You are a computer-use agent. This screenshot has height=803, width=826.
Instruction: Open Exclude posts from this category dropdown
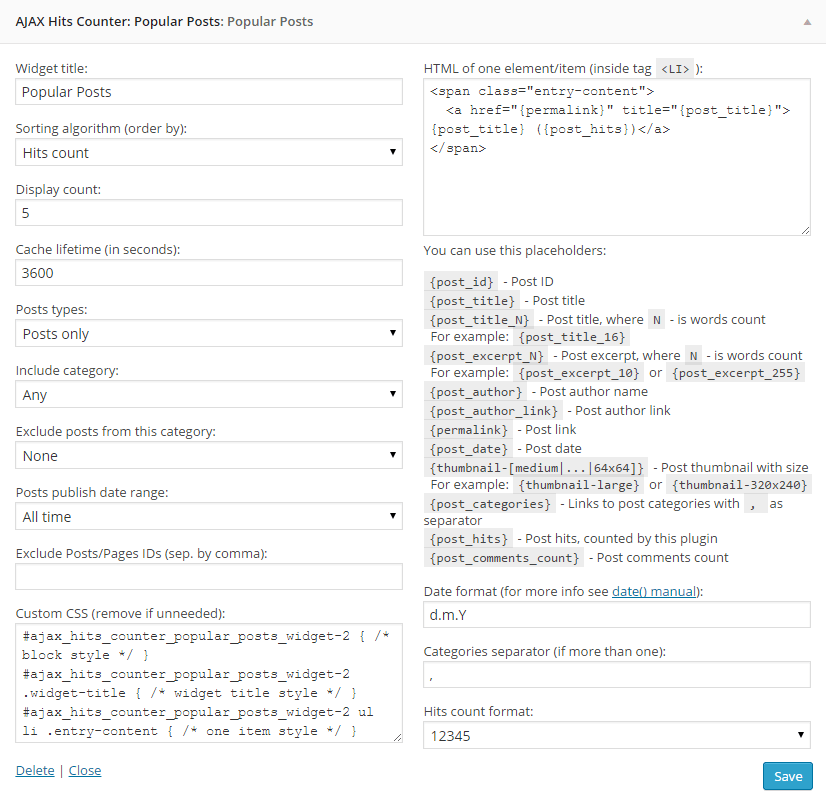coord(209,455)
